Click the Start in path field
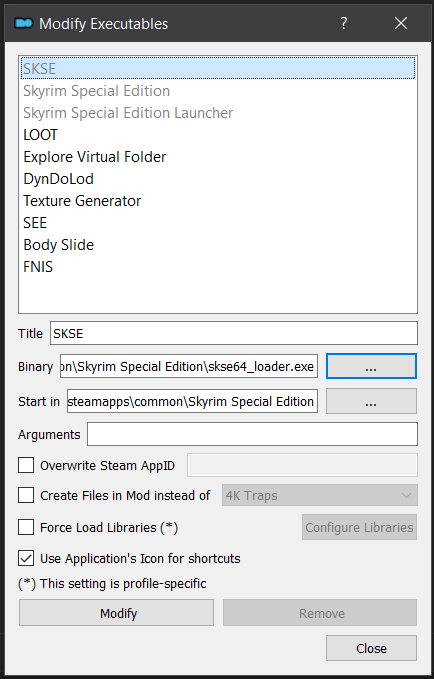 [192, 401]
